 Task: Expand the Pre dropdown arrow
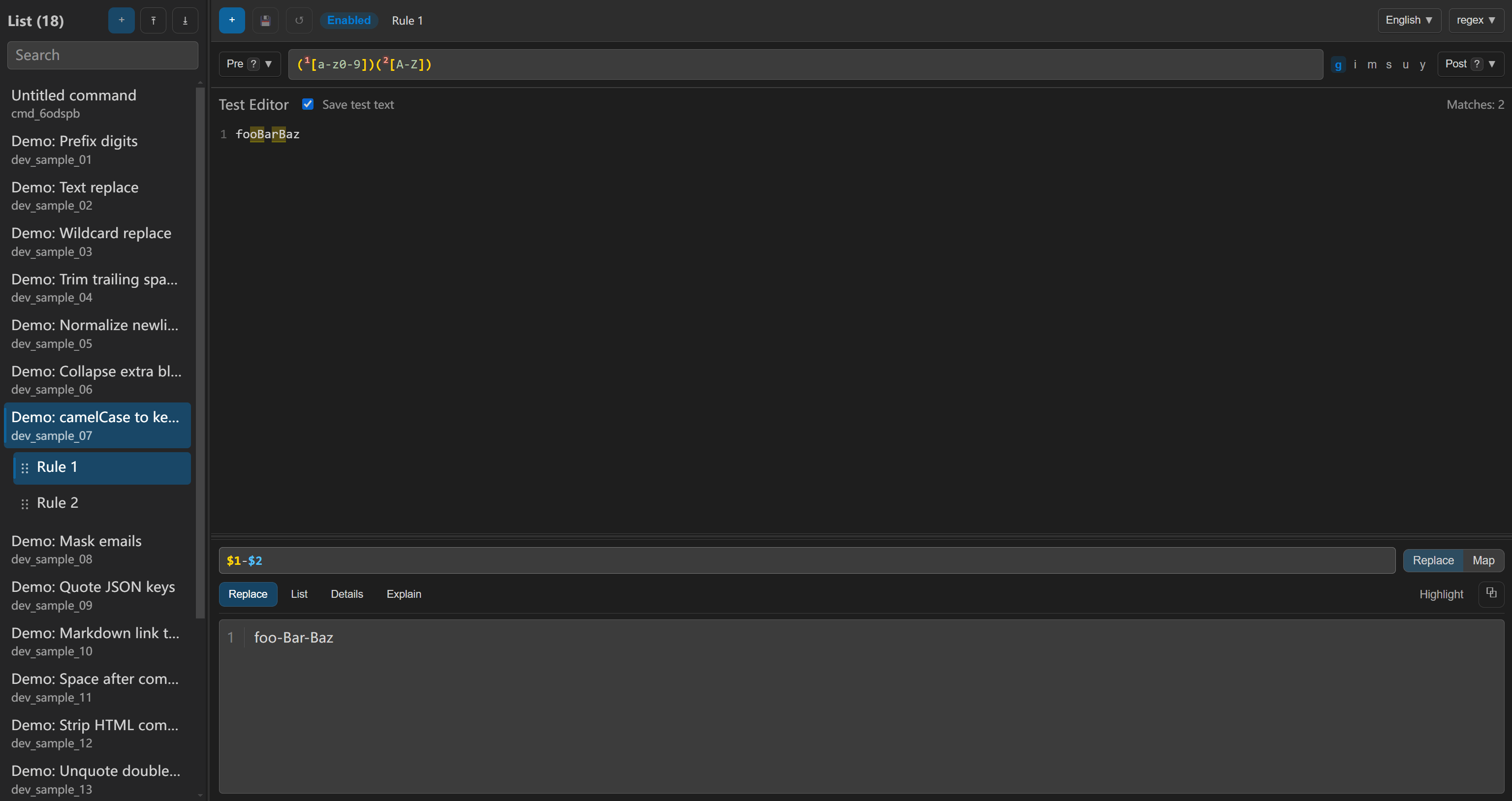268,64
